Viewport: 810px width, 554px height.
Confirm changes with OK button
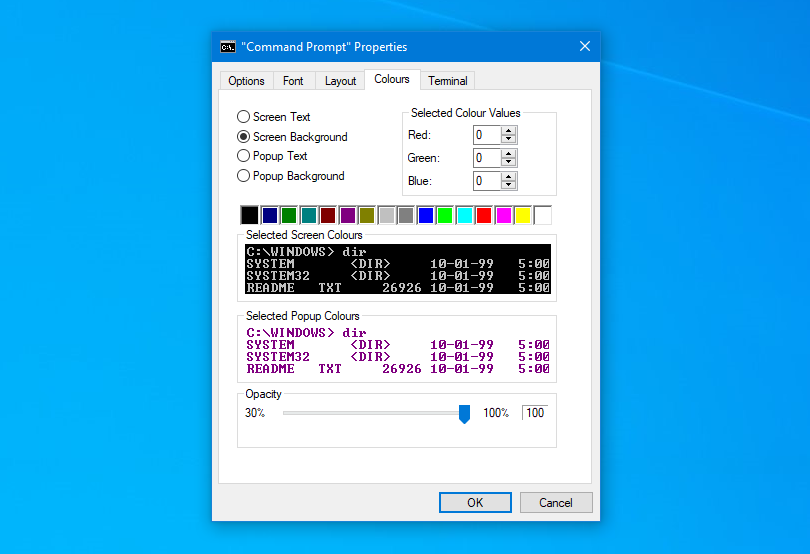475,503
